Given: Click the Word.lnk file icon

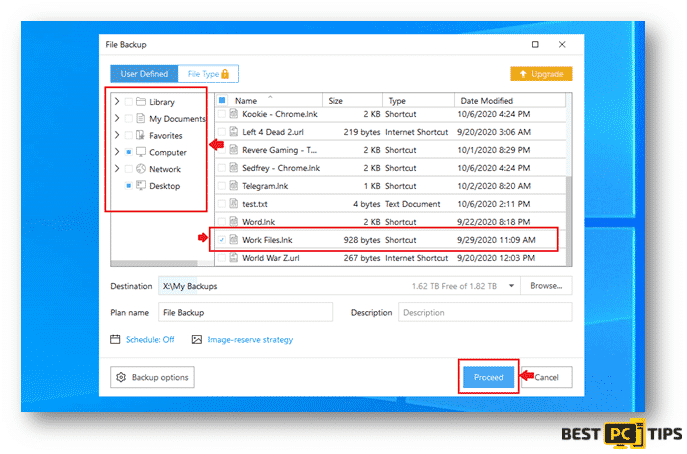Looking at the screenshot, I should click(234, 222).
